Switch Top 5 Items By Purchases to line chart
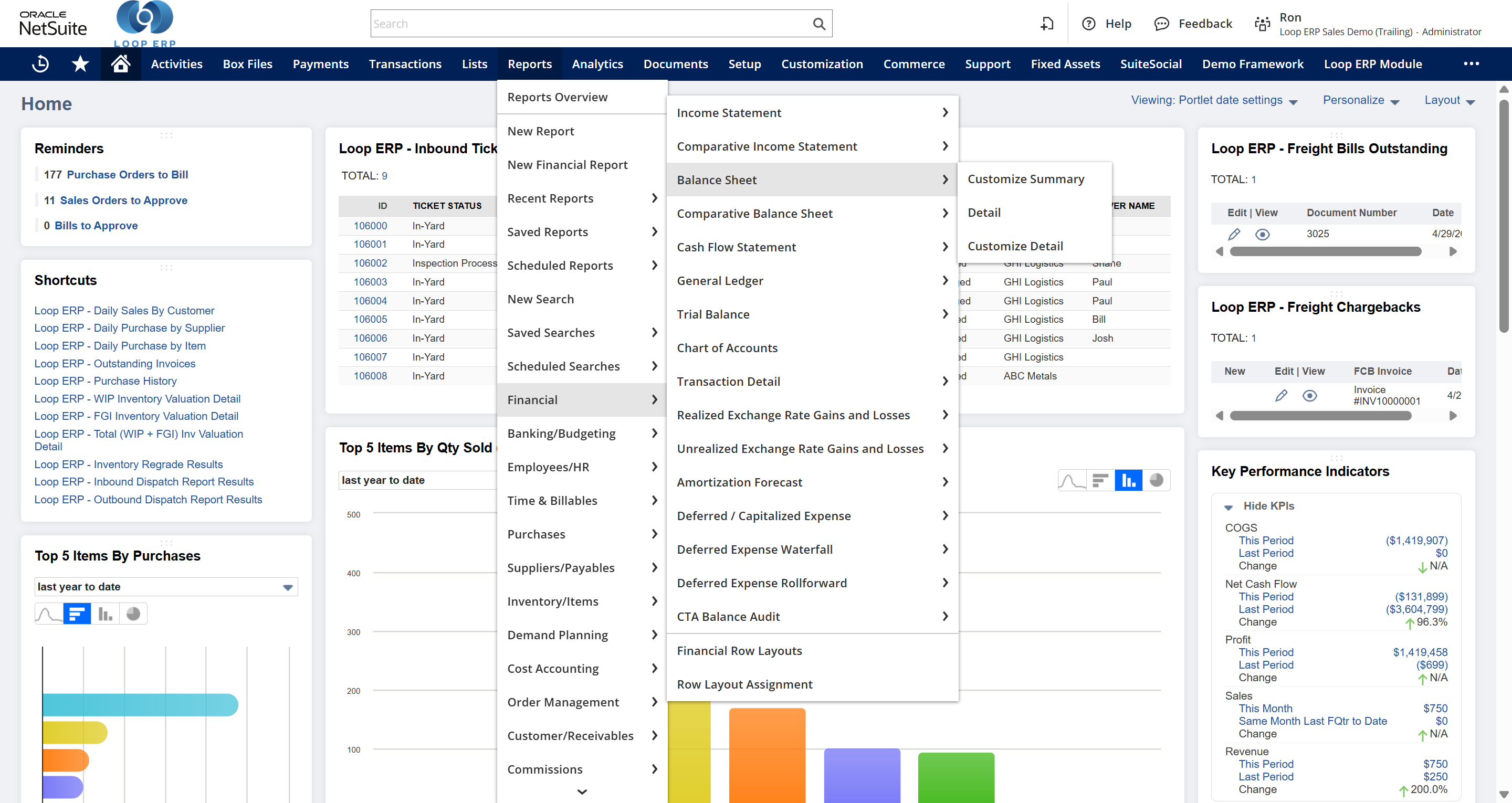1512x803 pixels. click(49, 614)
